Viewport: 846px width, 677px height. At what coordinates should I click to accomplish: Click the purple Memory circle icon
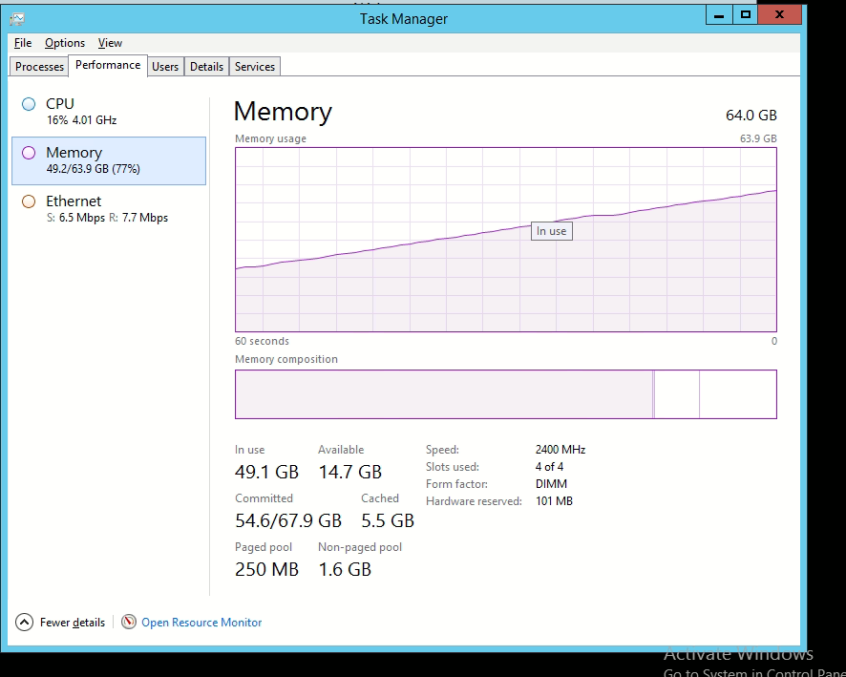[x=29, y=153]
